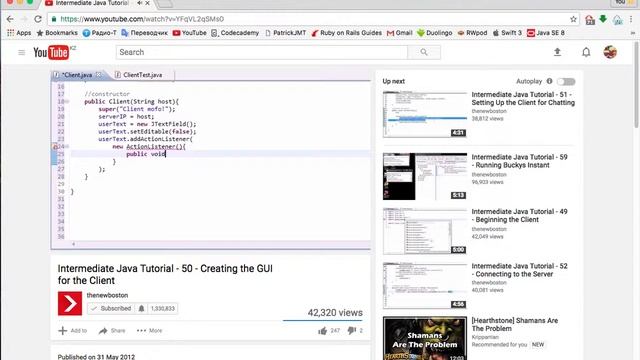Screen dimensions: 640x360
Task: Open thumbnail for Tutorial 52 Connecting to the Server
Action: (x=425, y=286)
